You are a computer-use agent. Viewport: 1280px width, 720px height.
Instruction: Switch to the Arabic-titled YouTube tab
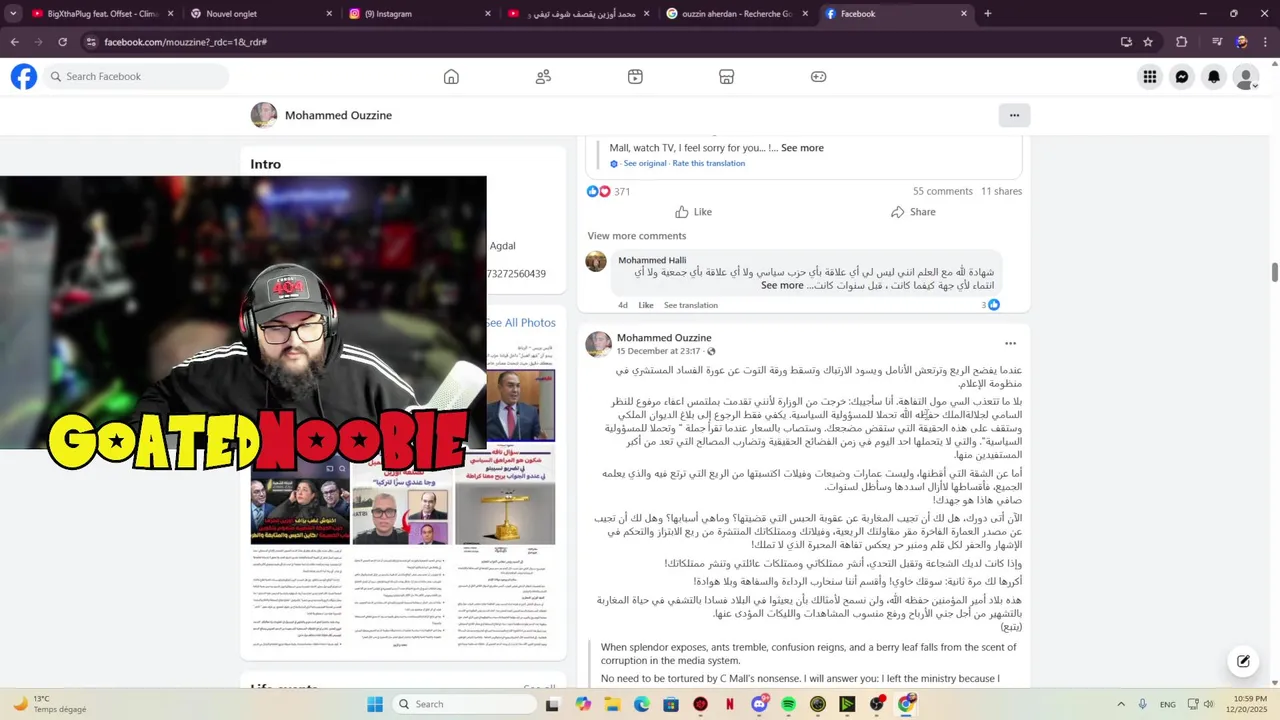click(579, 14)
